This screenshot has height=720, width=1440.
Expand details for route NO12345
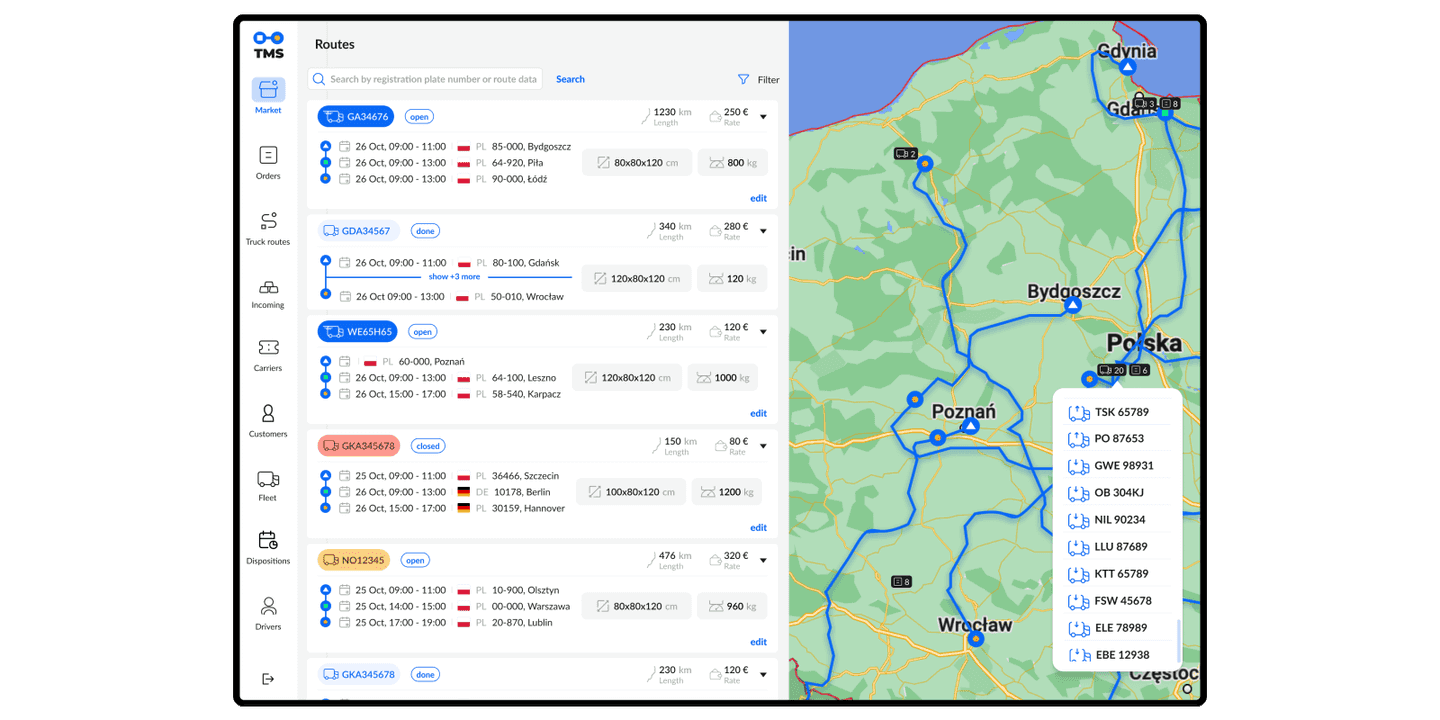click(x=763, y=560)
